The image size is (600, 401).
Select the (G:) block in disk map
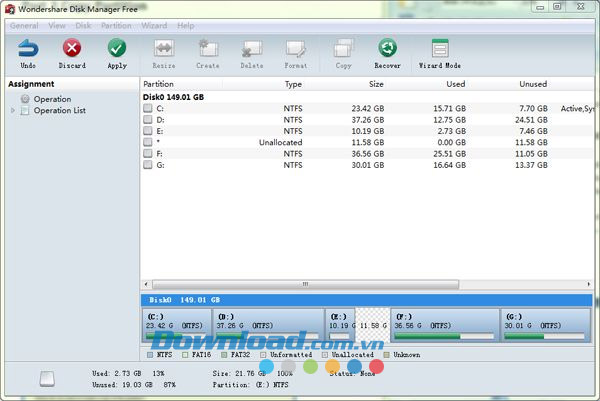click(545, 326)
